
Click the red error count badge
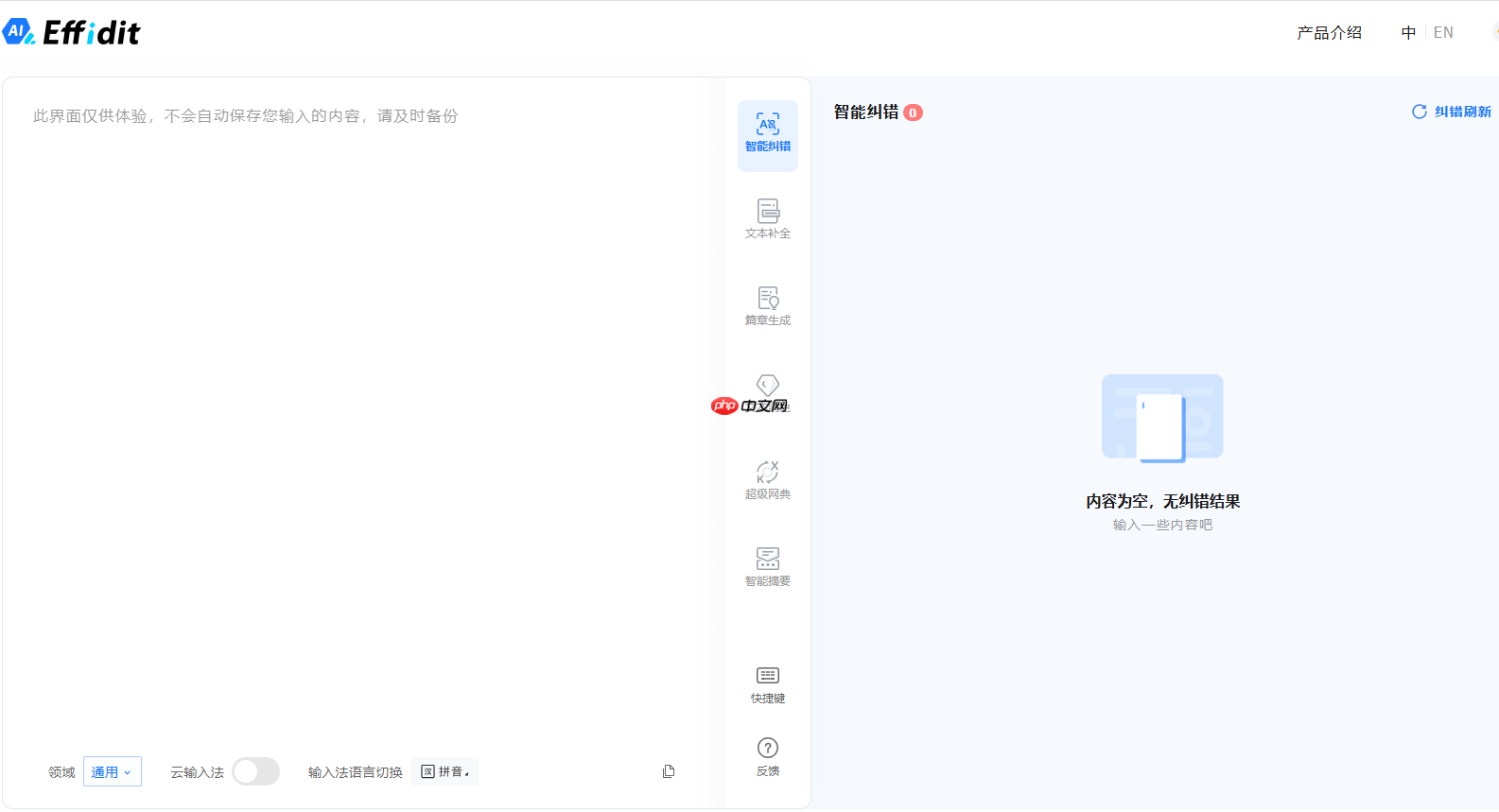[913, 112]
